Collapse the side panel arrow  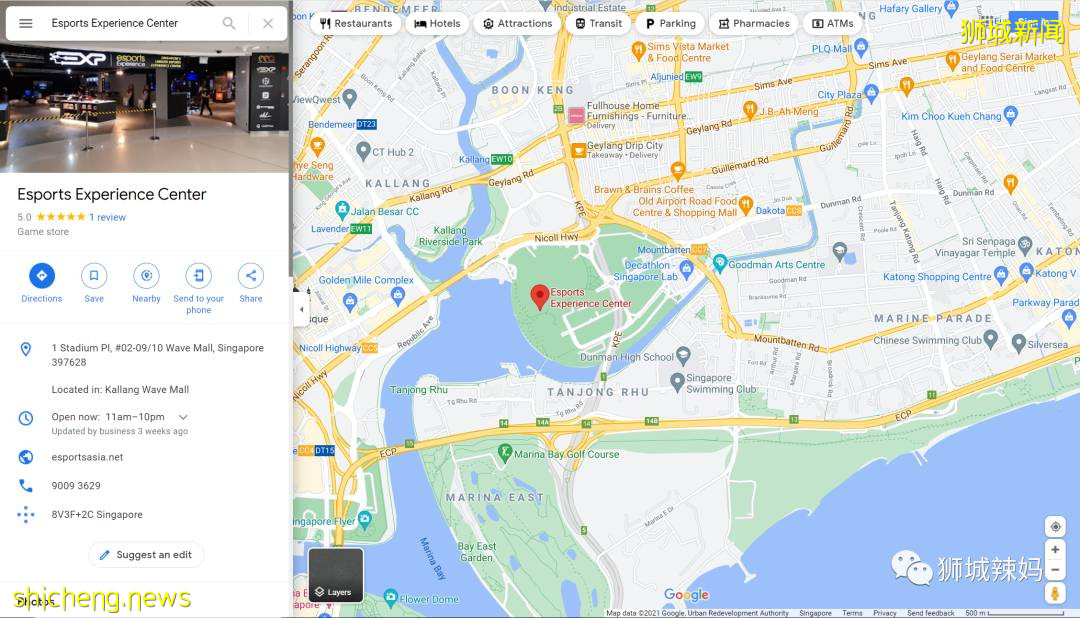301,309
